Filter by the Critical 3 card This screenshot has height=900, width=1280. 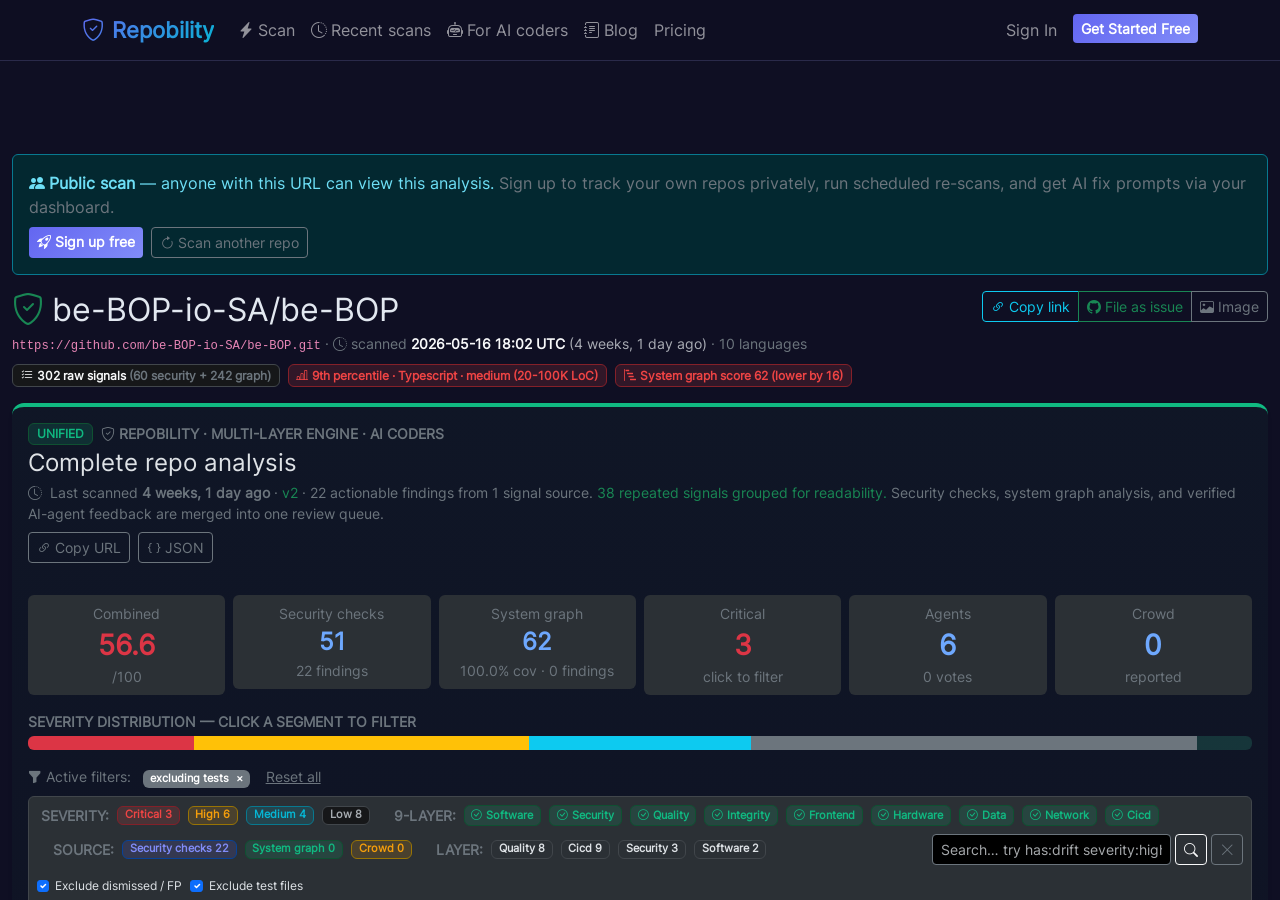(742, 645)
